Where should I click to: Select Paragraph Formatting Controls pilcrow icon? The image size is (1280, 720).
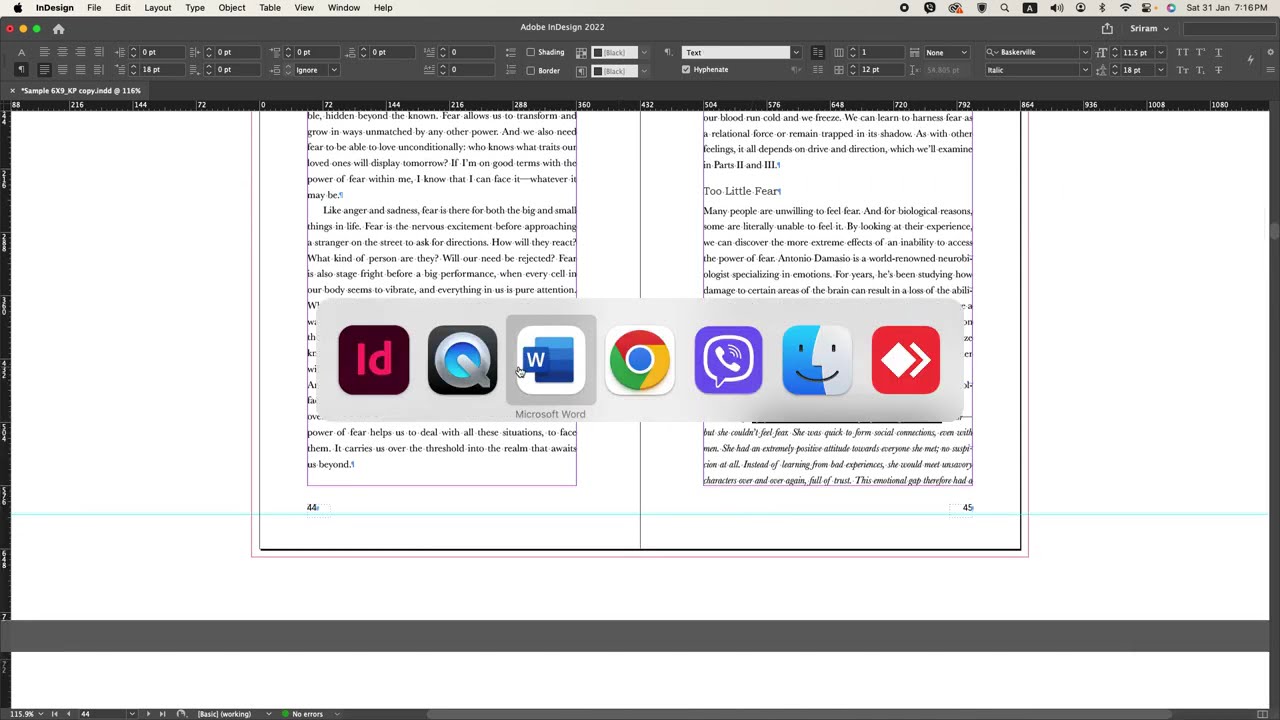click(x=21, y=70)
